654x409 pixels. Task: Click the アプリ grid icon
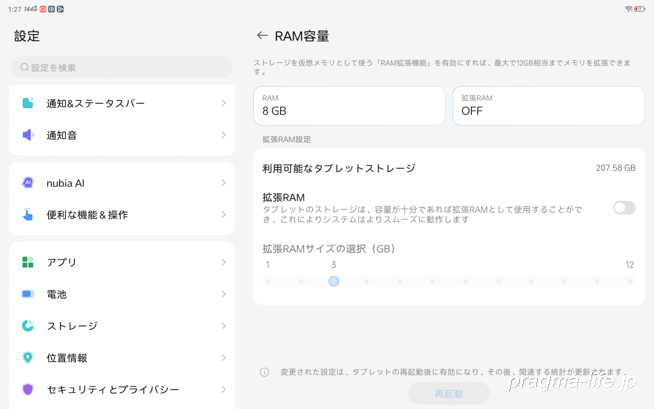point(28,262)
